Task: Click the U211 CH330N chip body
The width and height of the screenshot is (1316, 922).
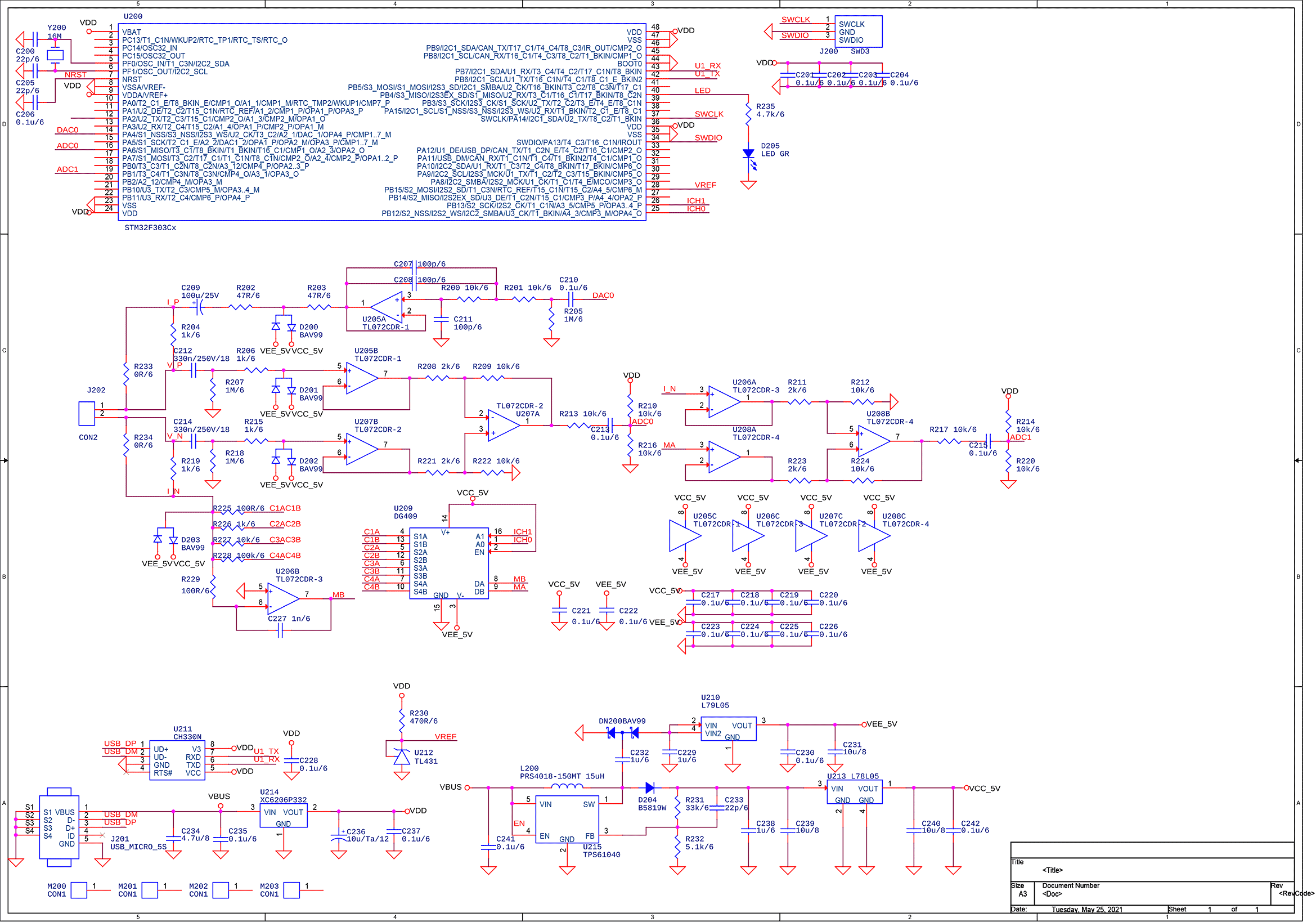Action: click(x=177, y=760)
